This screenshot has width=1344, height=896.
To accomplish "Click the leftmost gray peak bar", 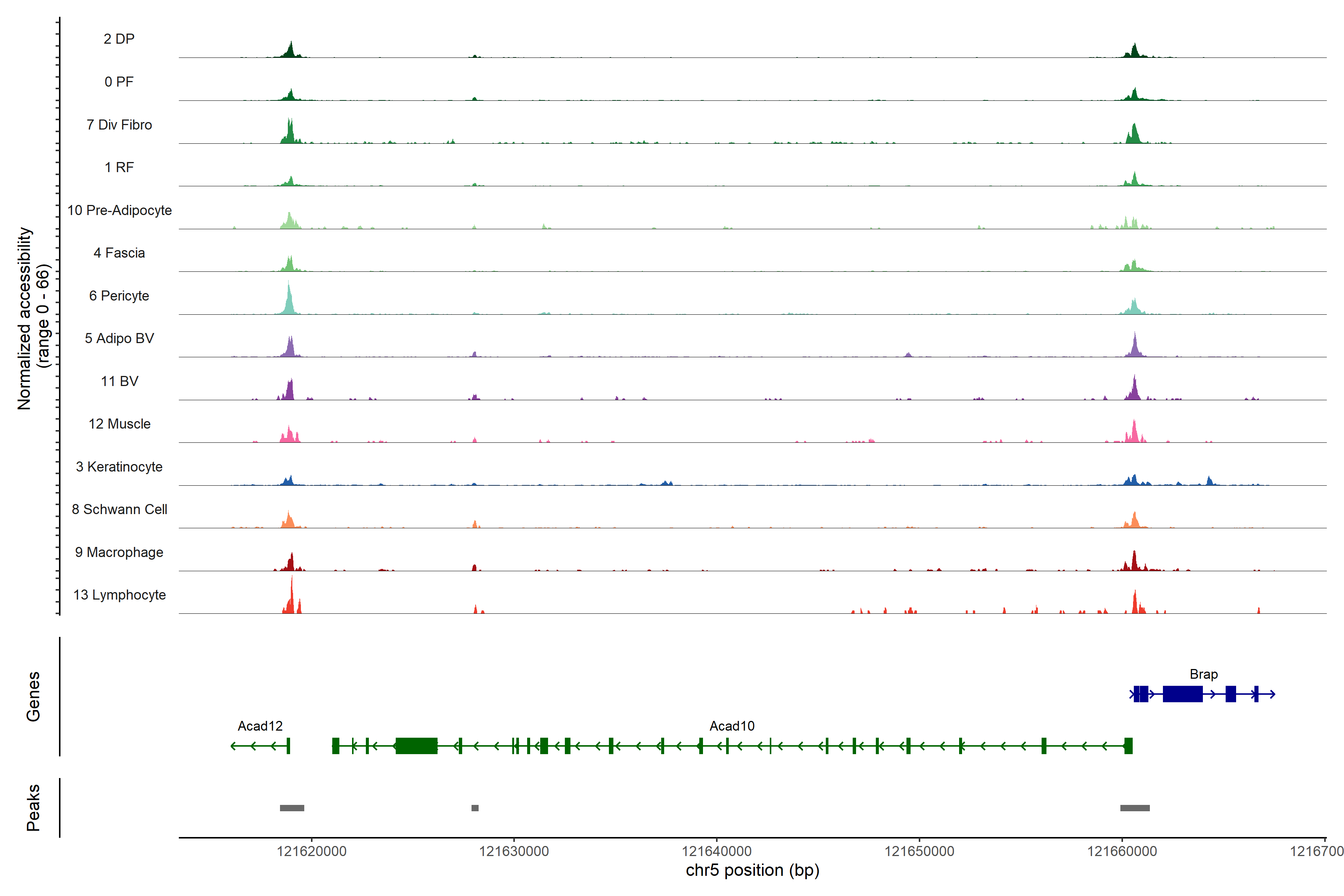I will click(x=292, y=808).
